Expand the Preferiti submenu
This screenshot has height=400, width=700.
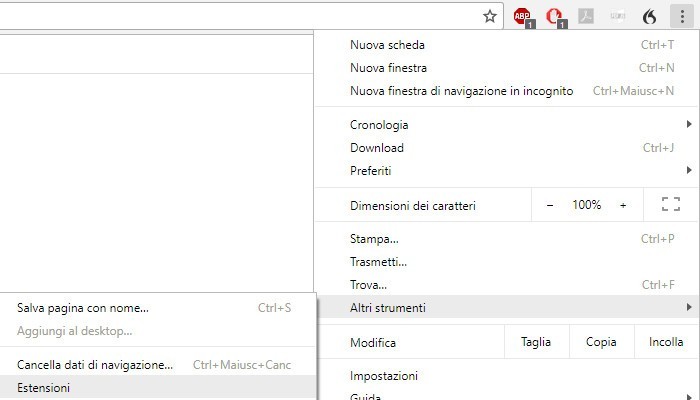[x=507, y=171]
